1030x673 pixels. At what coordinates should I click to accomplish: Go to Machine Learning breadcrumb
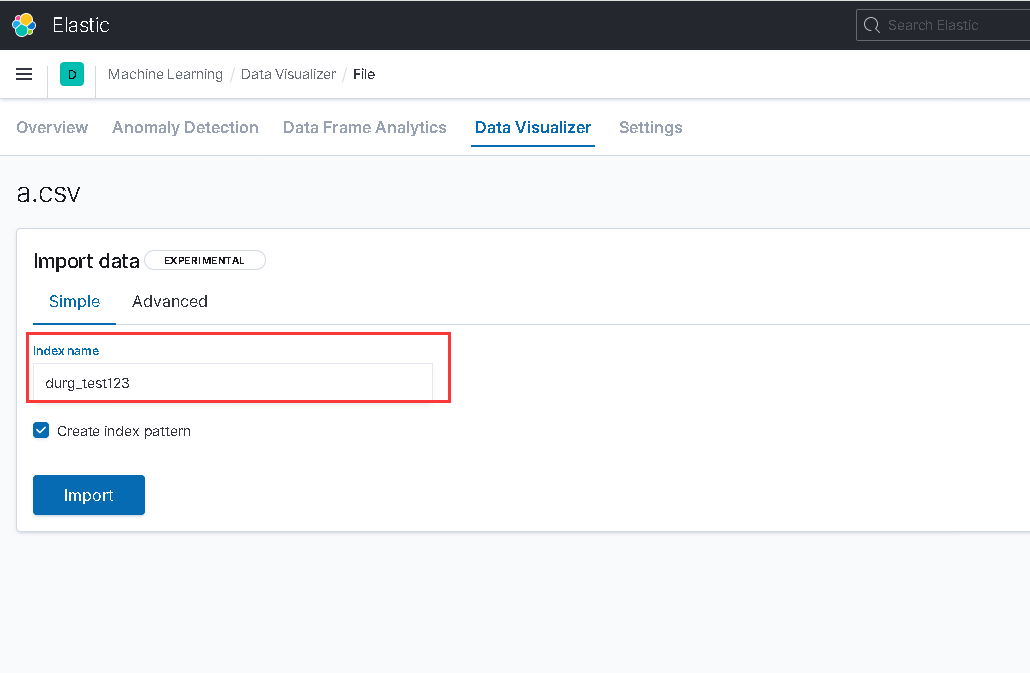pyautogui.click(x=165, y=74)
